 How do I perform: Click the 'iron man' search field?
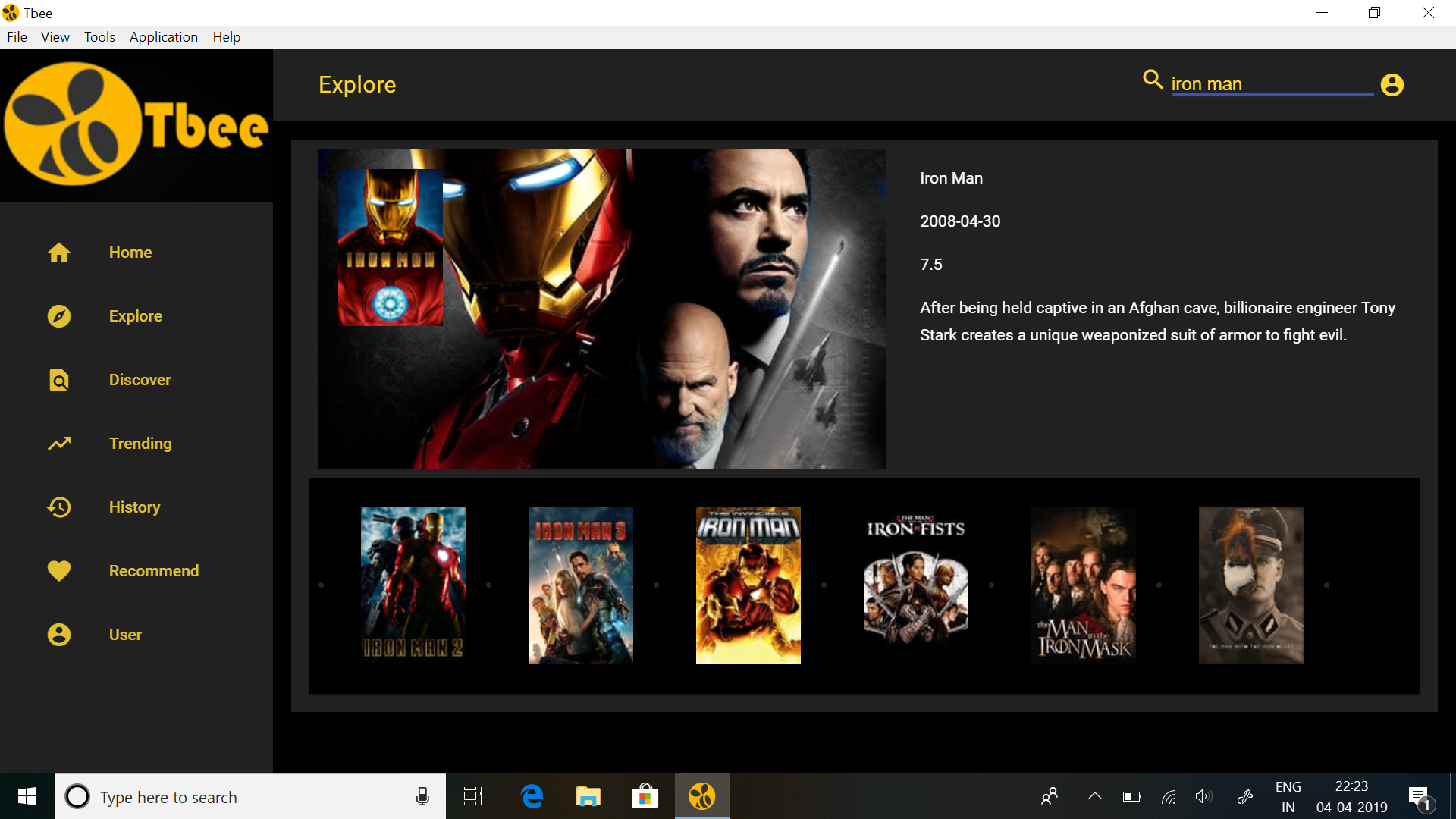coord(1272,84)
